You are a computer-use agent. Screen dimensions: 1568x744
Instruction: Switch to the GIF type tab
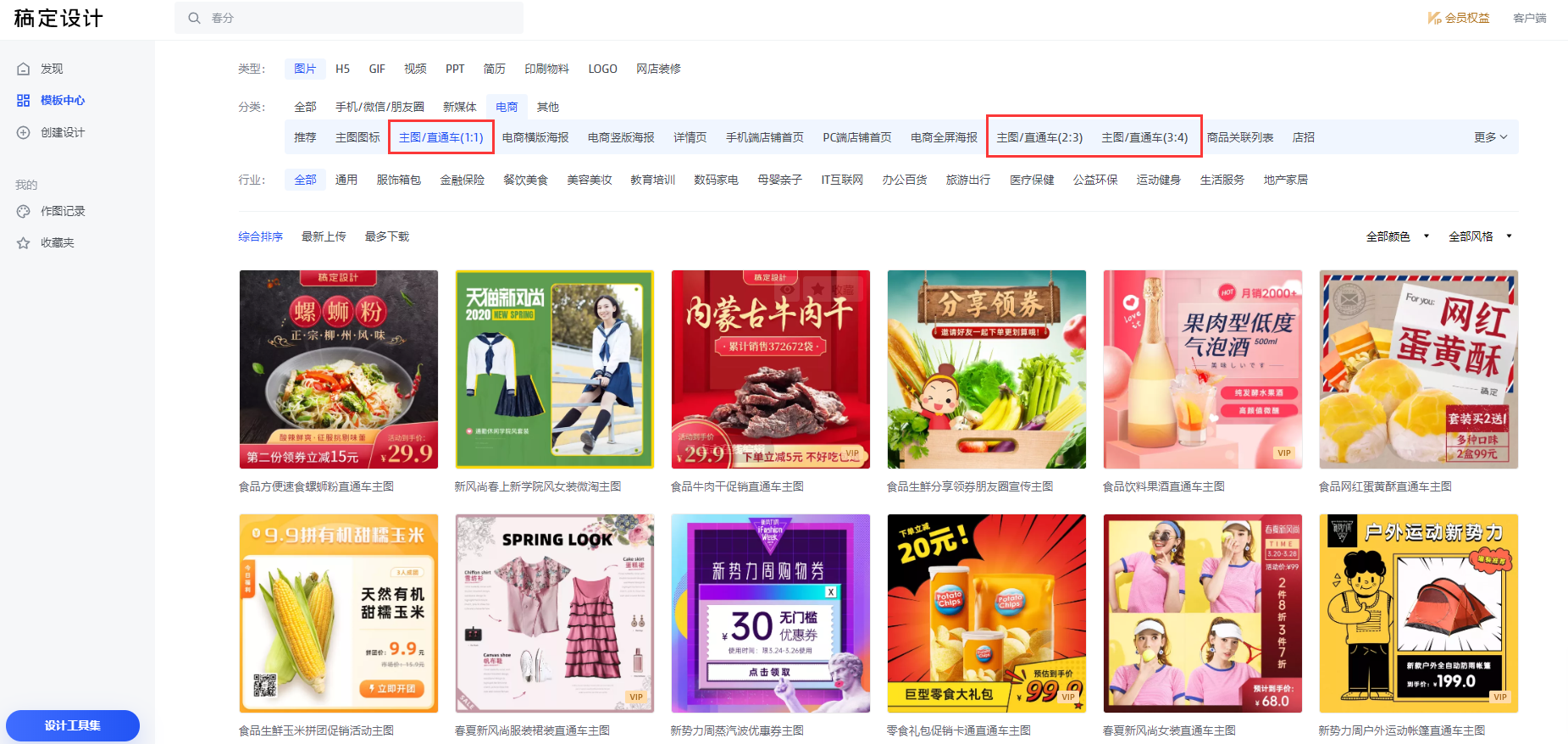(377, 69)
